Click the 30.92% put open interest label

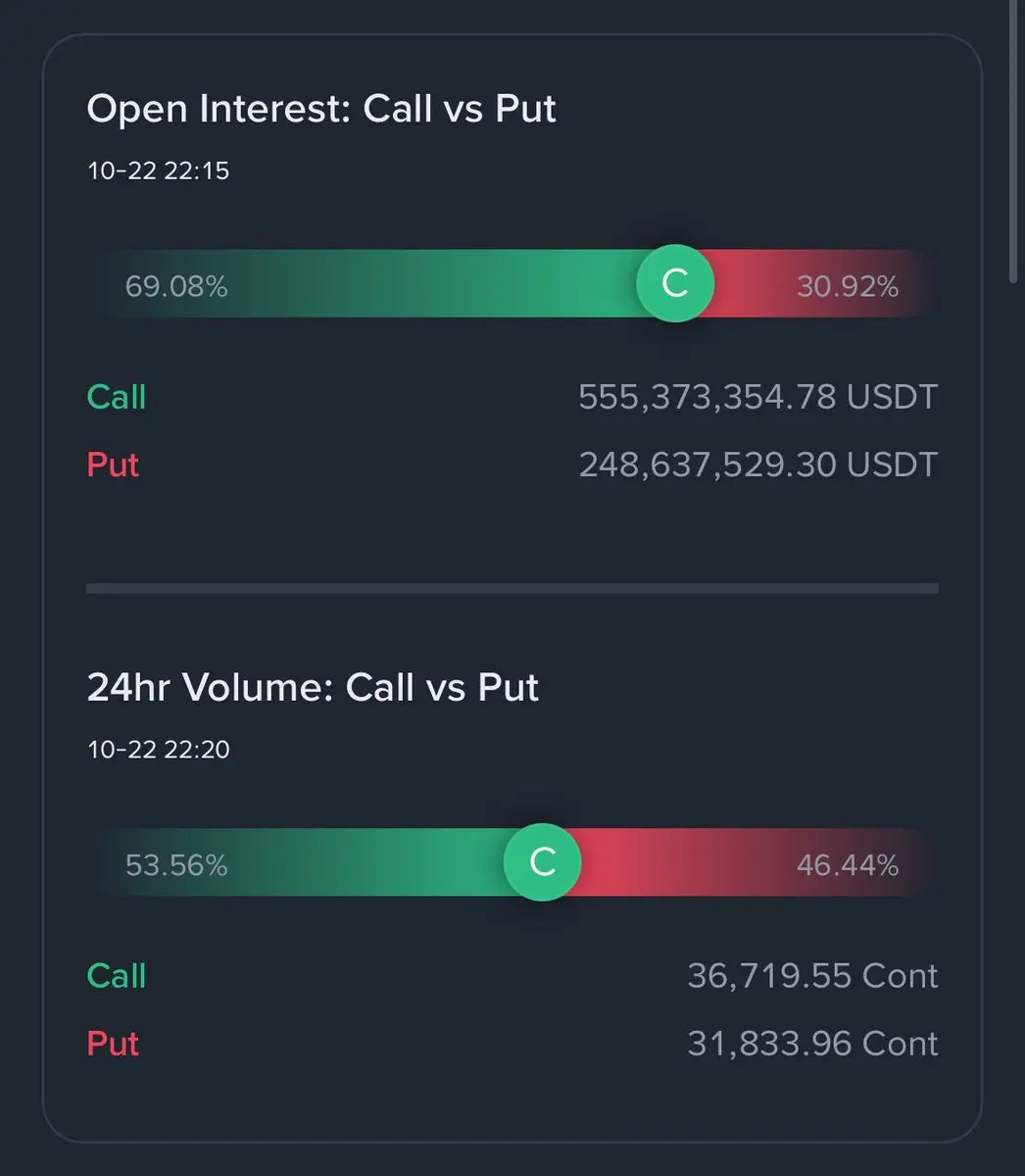click(x=847, y=286)
